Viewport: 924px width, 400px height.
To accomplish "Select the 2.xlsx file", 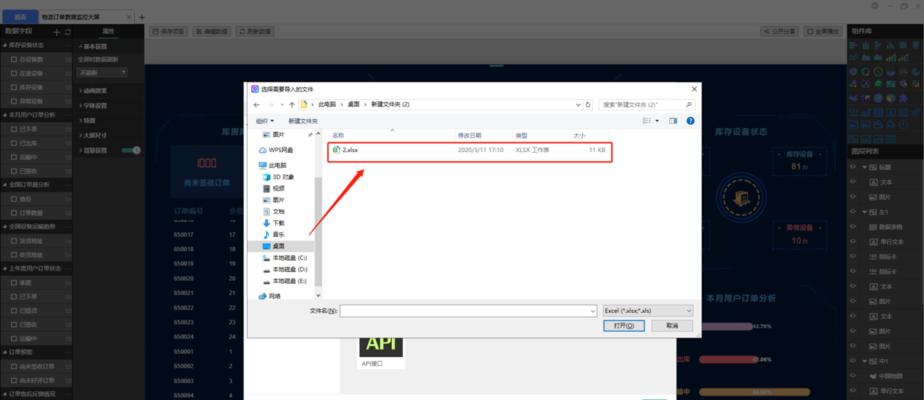I will tap(470, 150).
